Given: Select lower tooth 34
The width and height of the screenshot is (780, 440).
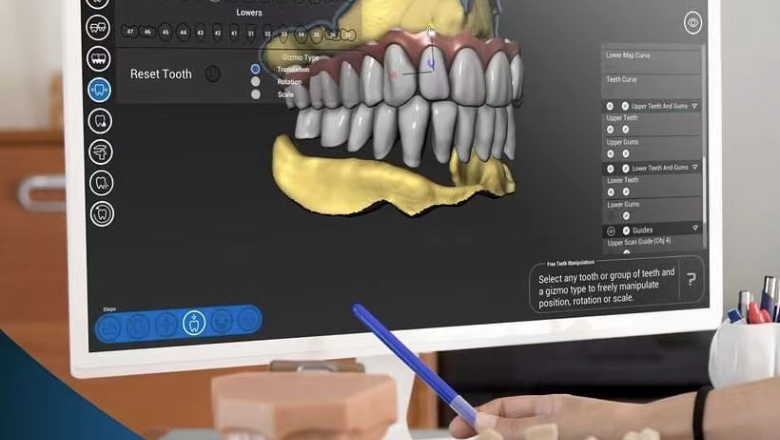Looking at the screenshot, I should point(300,35).
